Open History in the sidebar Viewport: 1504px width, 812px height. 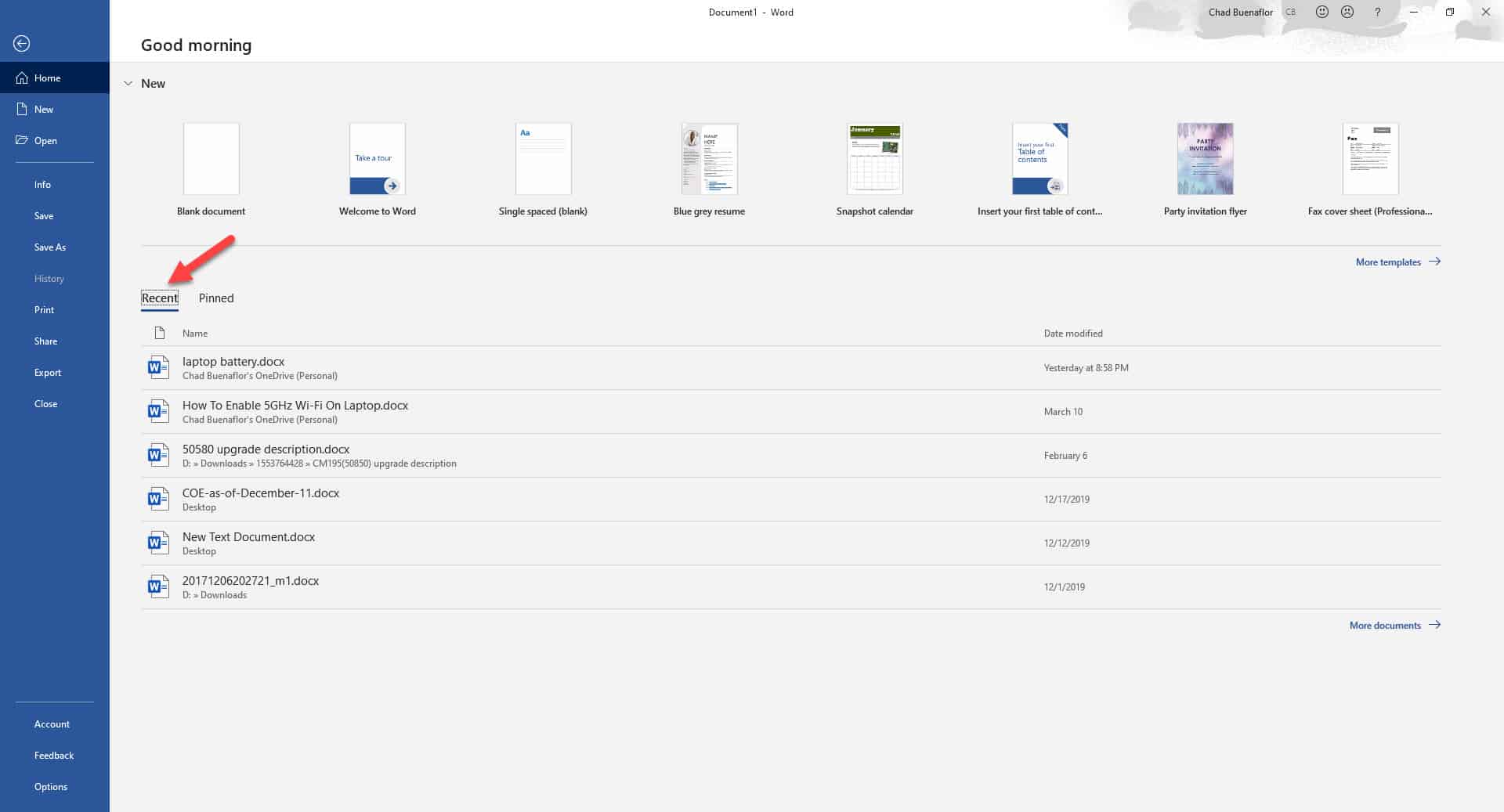(49, 279)
